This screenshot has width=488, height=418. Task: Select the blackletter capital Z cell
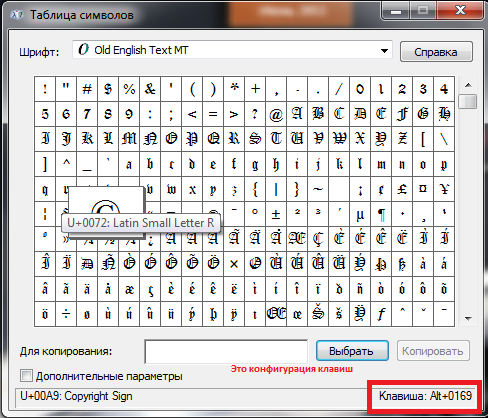(x=402, y=139)
